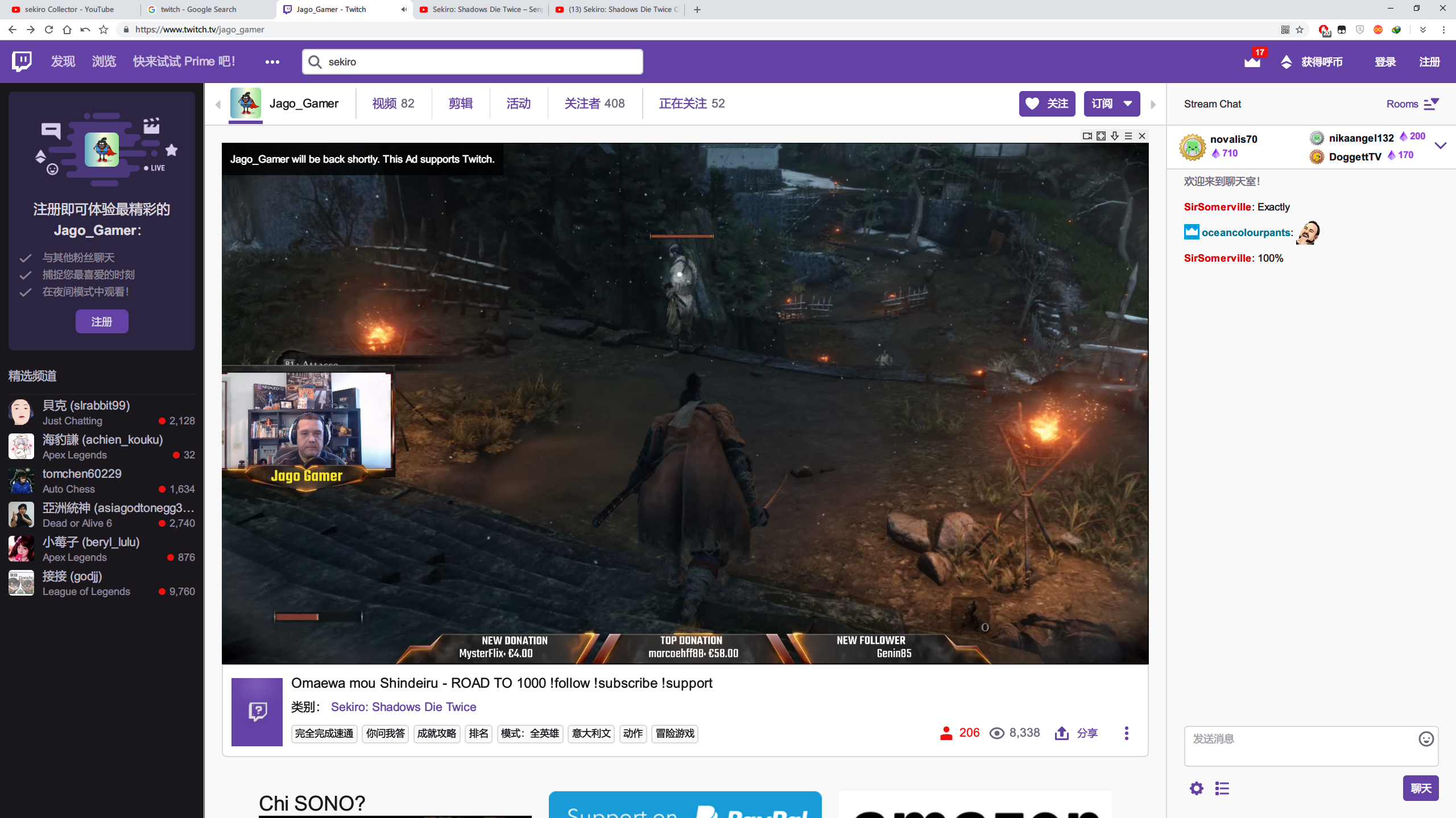Show more extensions via double chevron
This screenshot has width=1456, height=818.
point(1423,30)
